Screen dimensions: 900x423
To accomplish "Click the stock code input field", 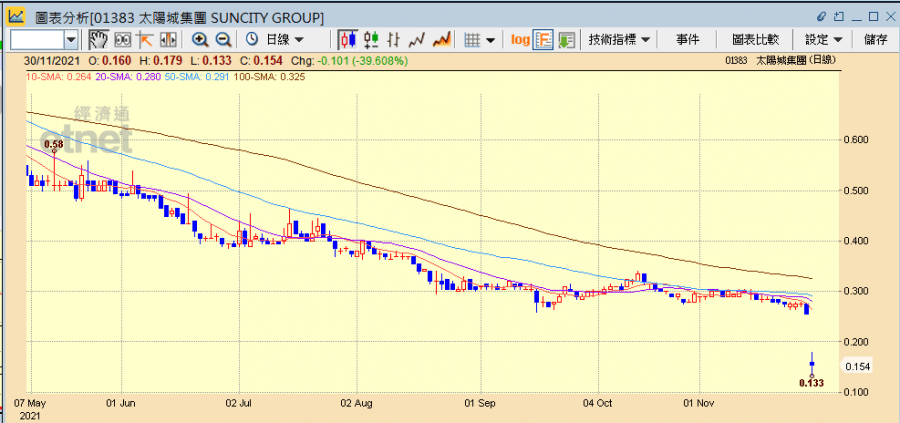I will (x=36, y=39).
